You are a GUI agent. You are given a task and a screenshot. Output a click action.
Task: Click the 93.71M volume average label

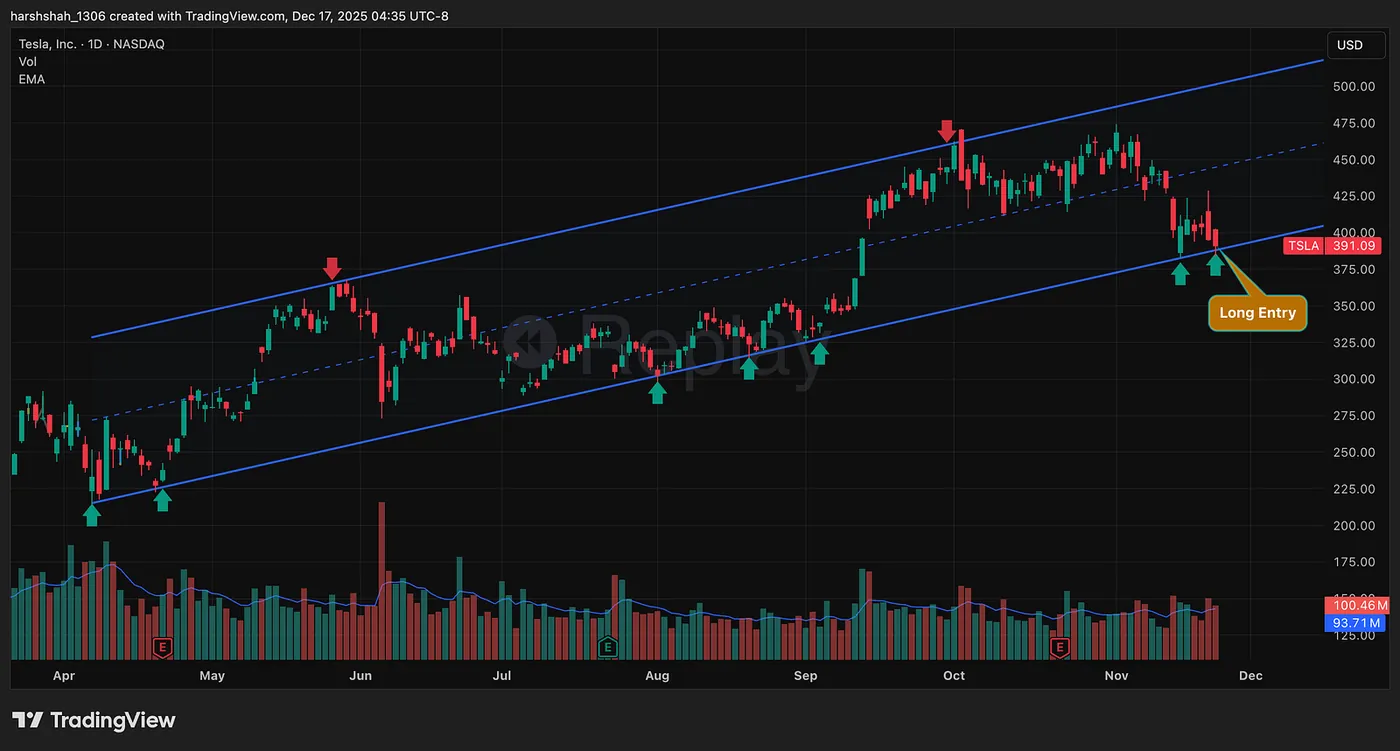1357,624
